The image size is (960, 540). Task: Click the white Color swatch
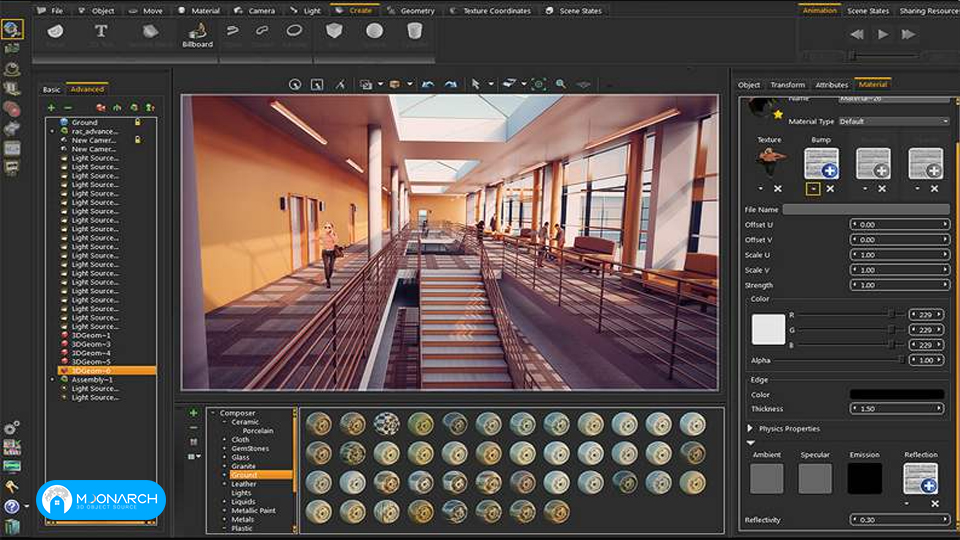click(x=768, y=329)
